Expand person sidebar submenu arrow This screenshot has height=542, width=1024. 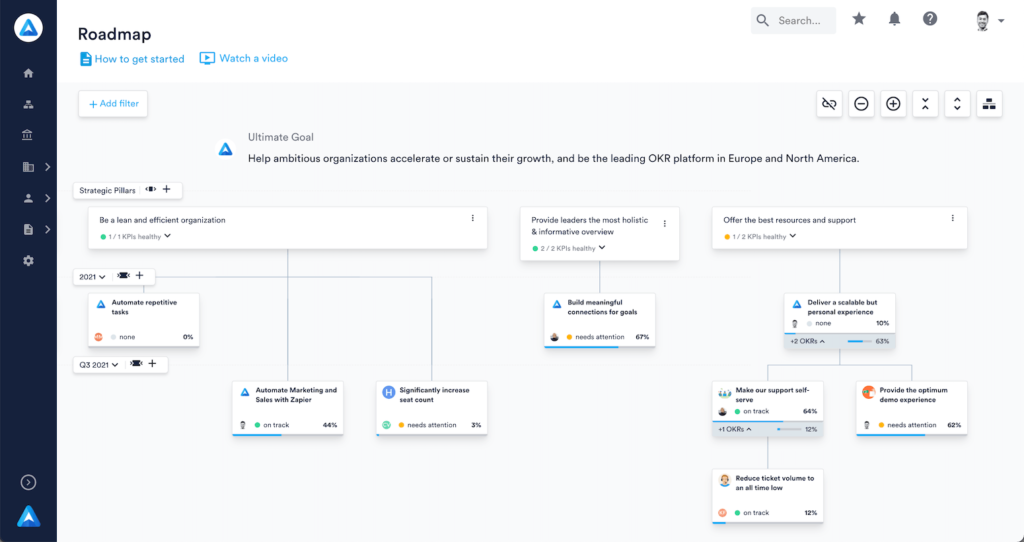click(48, 199)
